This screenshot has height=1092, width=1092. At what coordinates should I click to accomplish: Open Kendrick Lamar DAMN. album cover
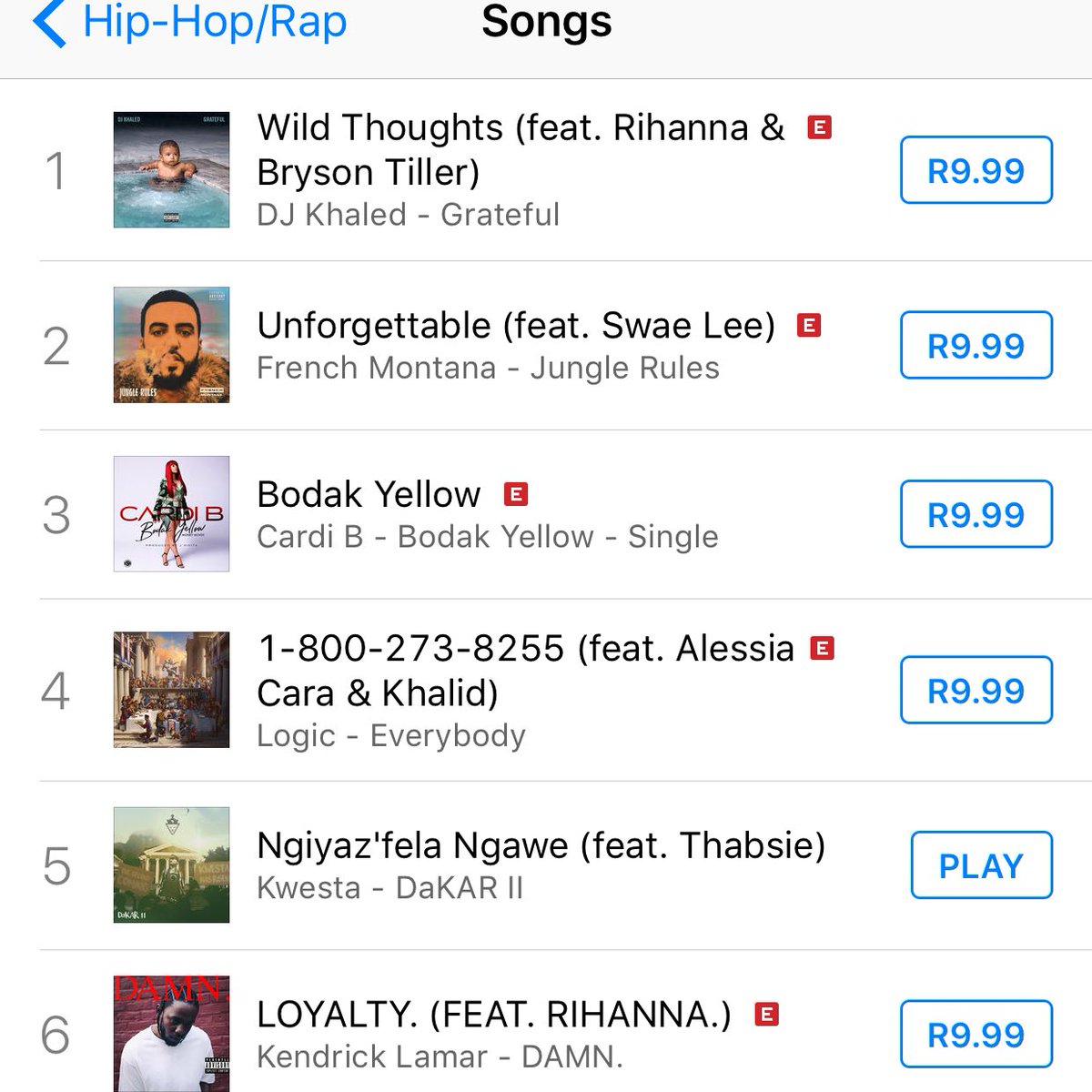pos(171,1034)
